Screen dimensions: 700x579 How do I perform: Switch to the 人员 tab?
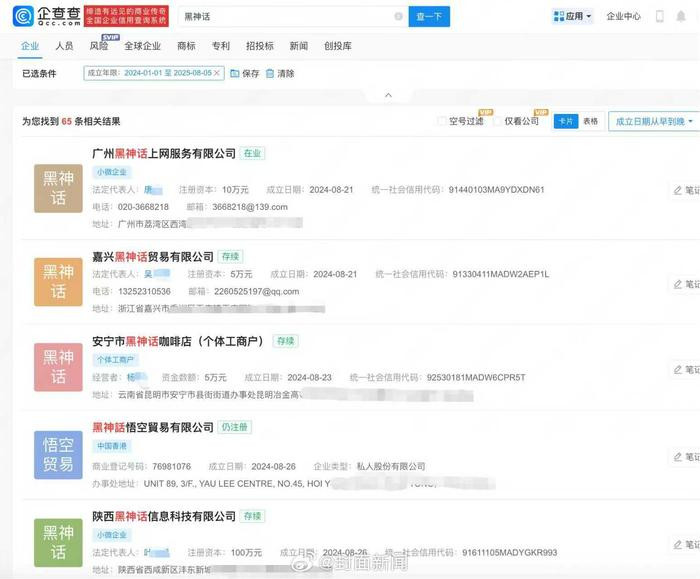click(64, 46)
